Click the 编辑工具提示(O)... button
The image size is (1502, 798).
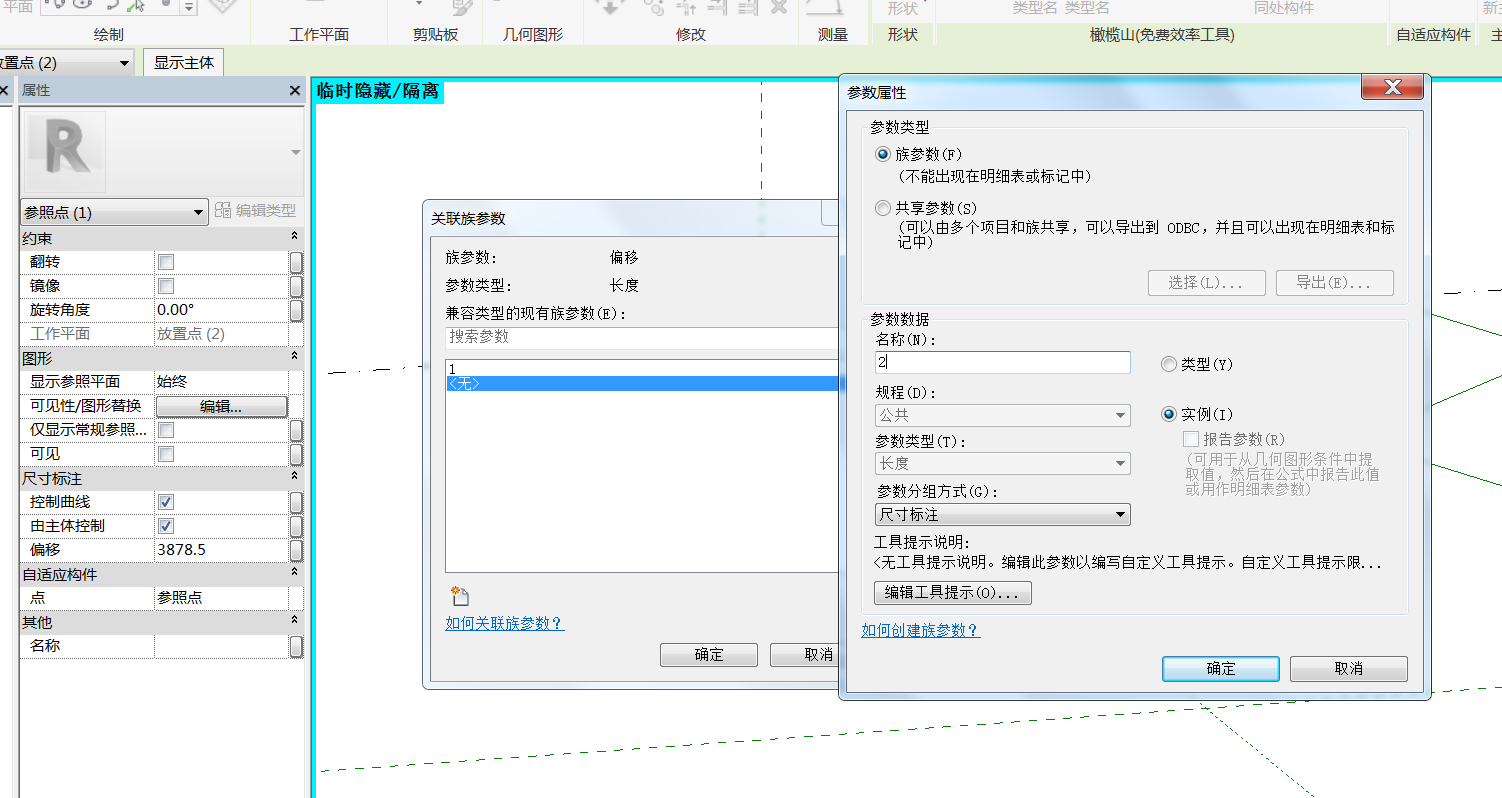click(x=952, y=593)
